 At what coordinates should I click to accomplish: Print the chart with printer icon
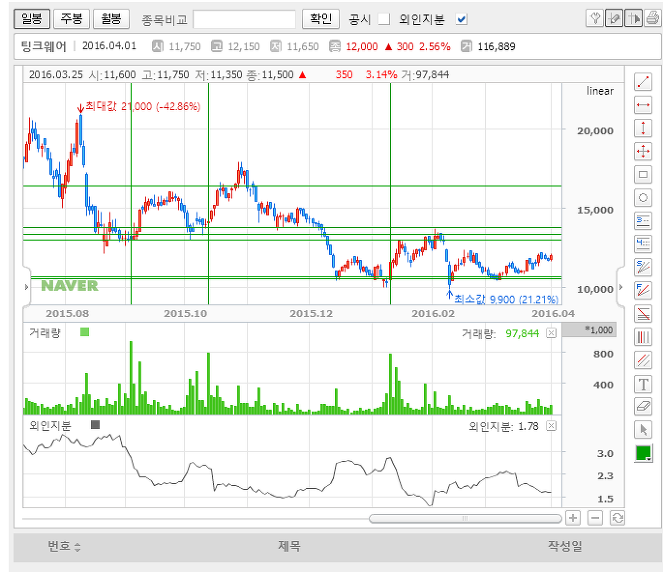point(652,19)
